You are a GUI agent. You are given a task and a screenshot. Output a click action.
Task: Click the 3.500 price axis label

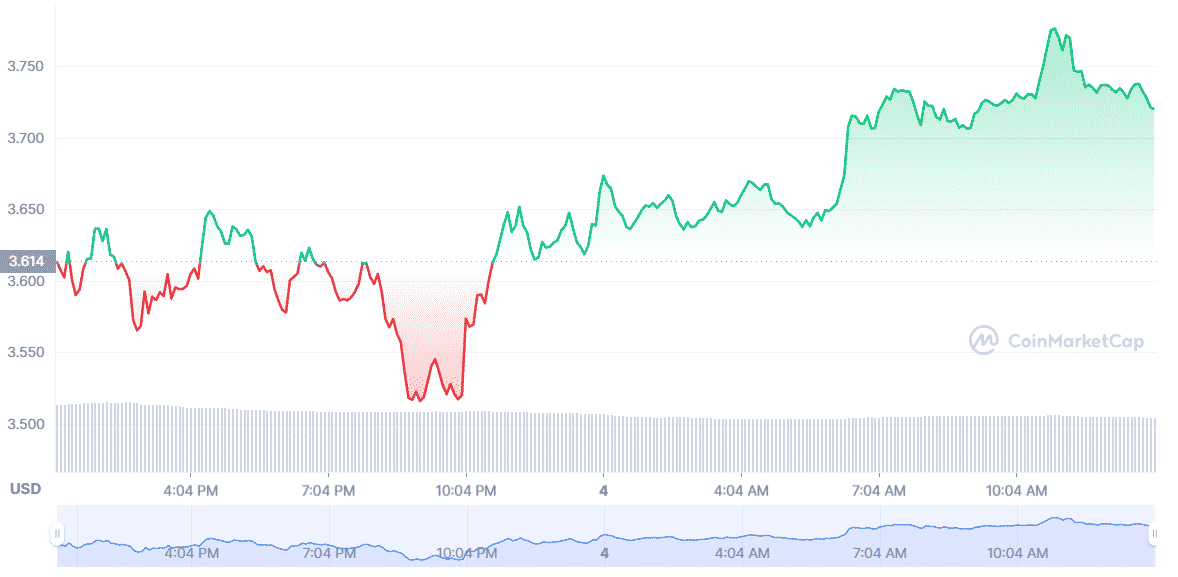tap(26, 424)
